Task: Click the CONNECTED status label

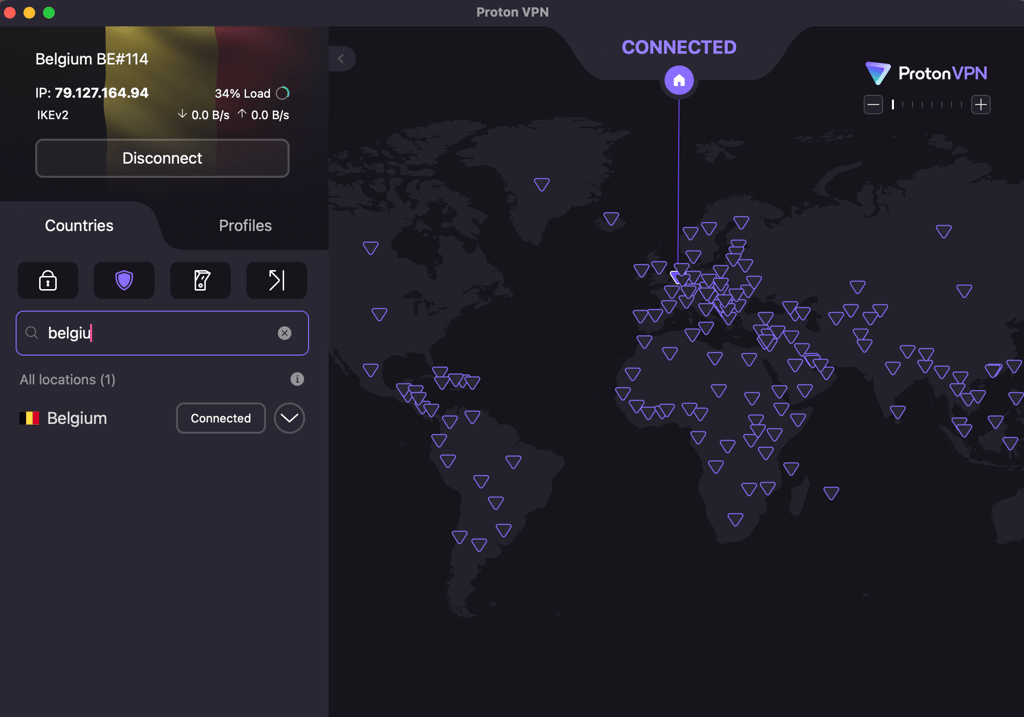Action: [679, 47]
